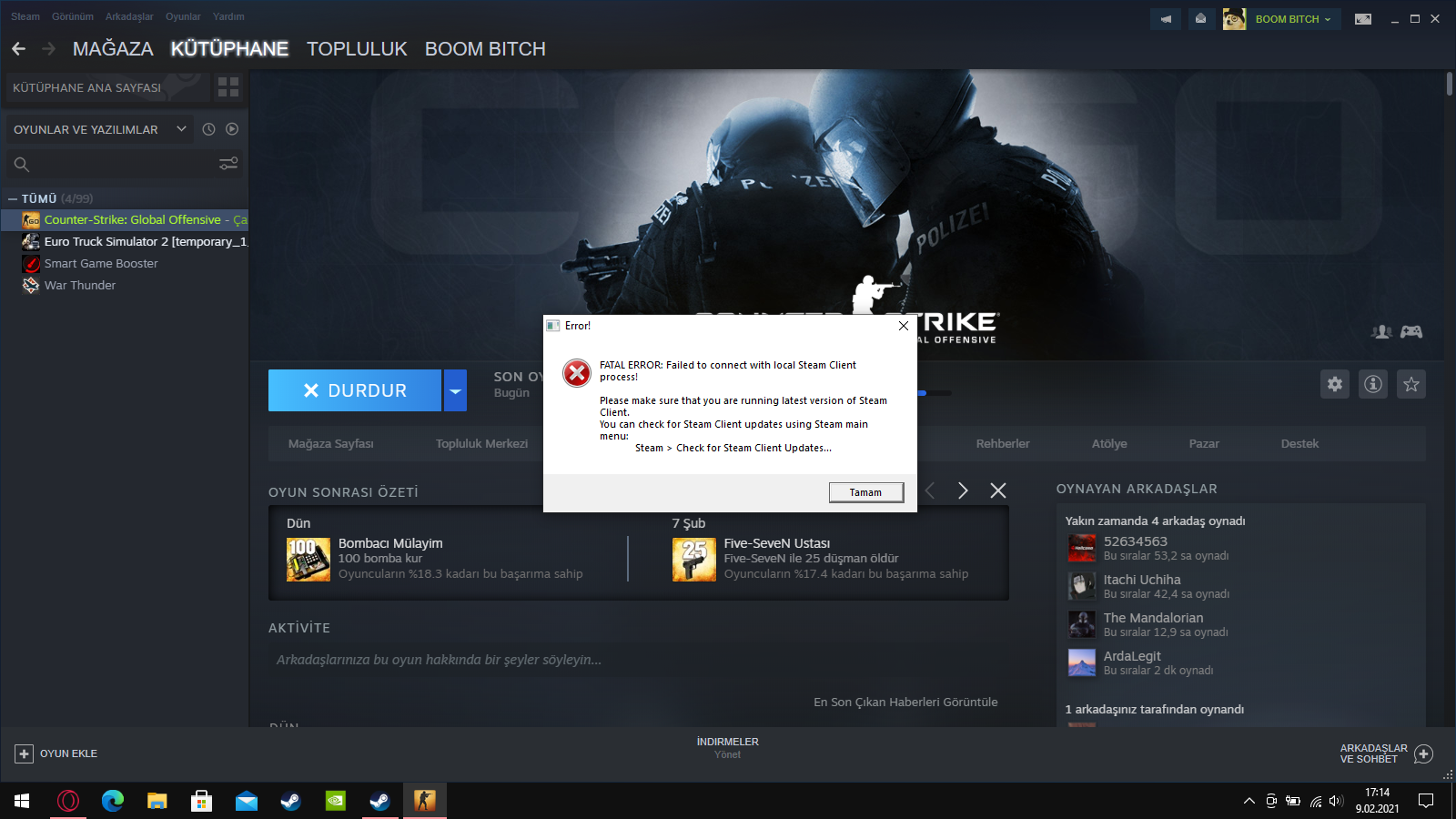Open the OYUNLAR VE YAZILIMLAR dropdown
1456x819 pixels.
coord(100,129)
